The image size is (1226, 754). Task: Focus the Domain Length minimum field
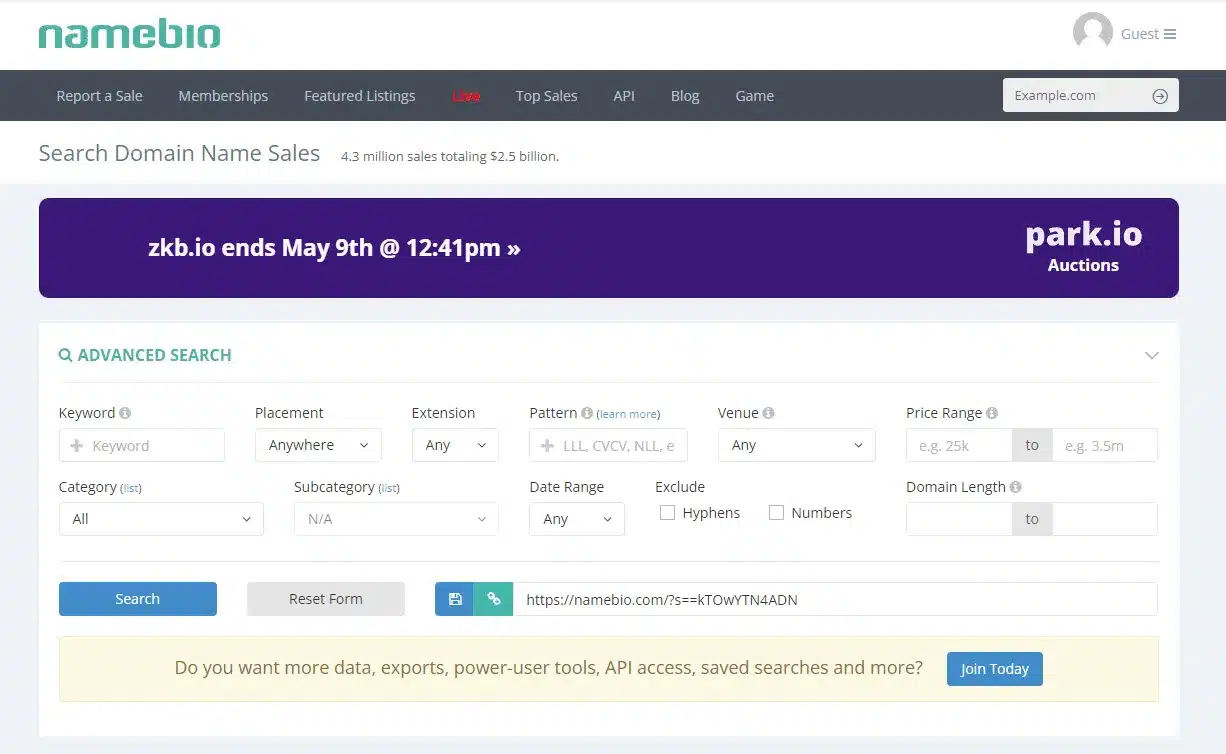pos(959,519)
